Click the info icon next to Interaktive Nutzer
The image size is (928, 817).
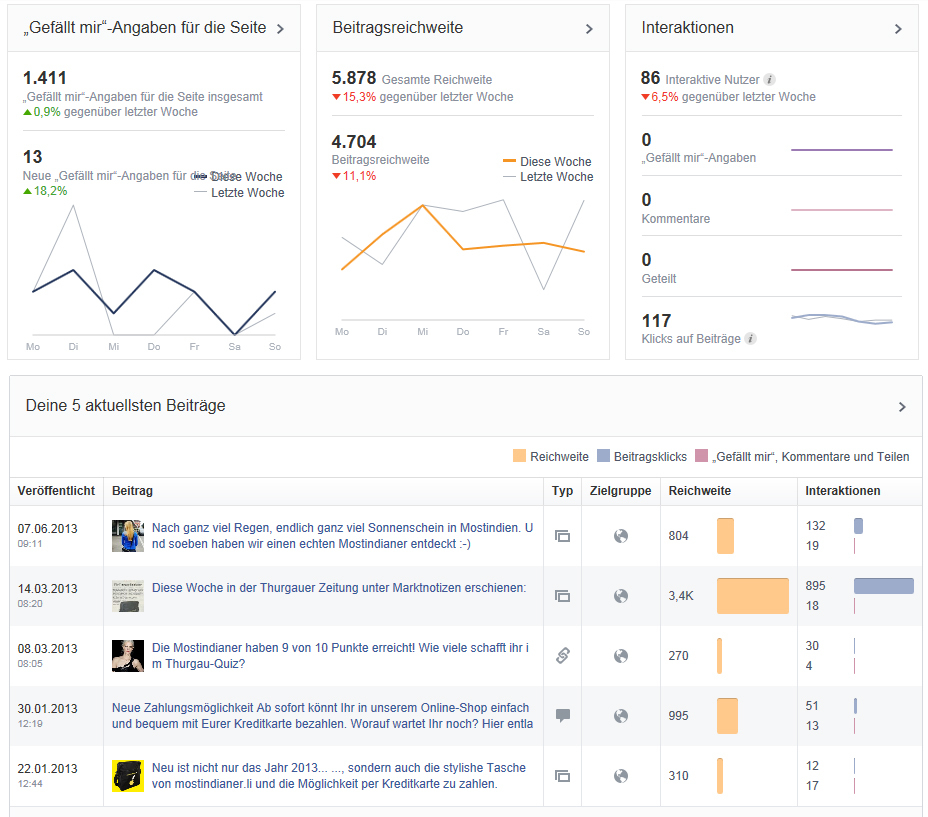pos(769,79)
